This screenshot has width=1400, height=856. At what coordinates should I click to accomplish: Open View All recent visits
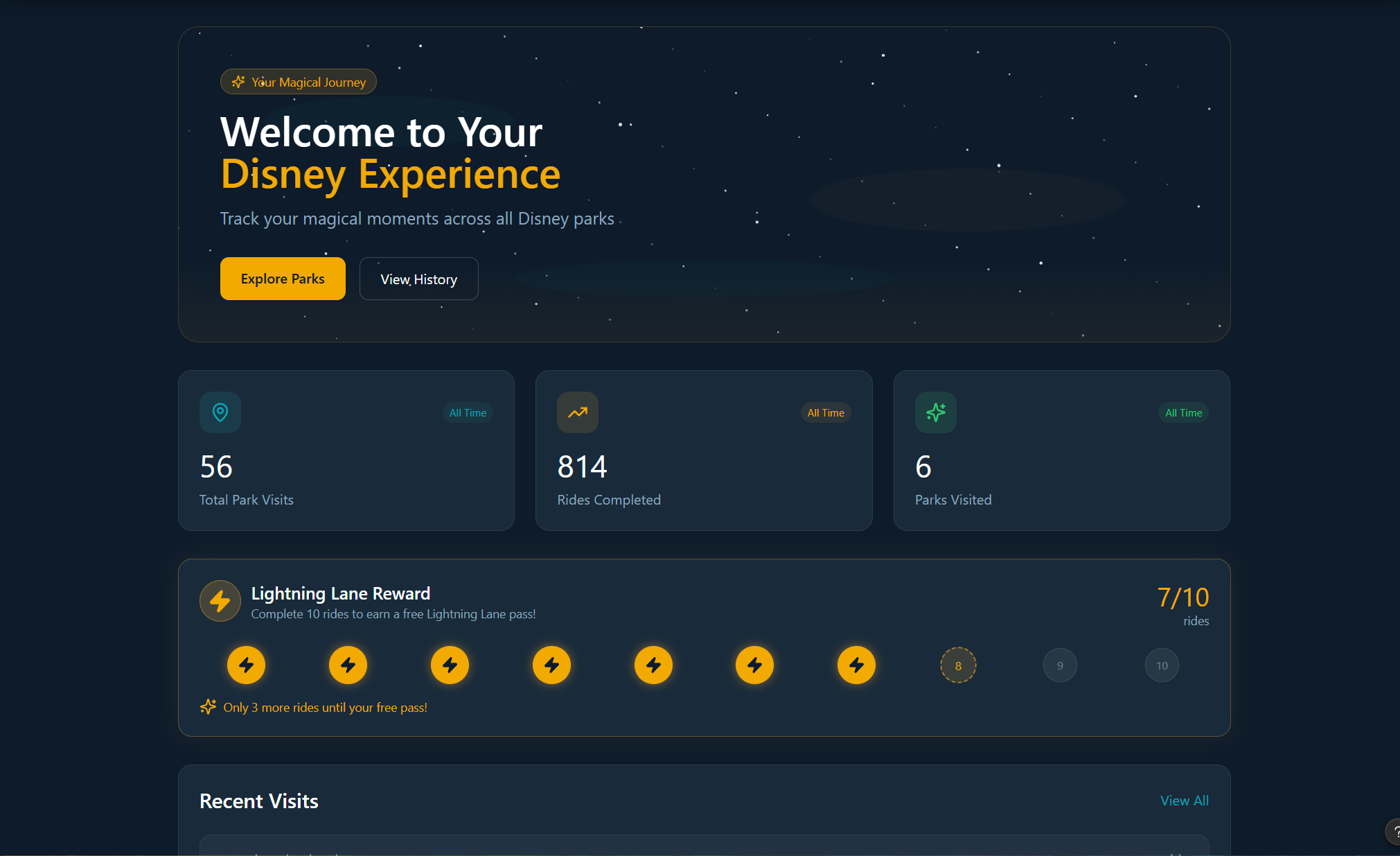[1184, 801]
